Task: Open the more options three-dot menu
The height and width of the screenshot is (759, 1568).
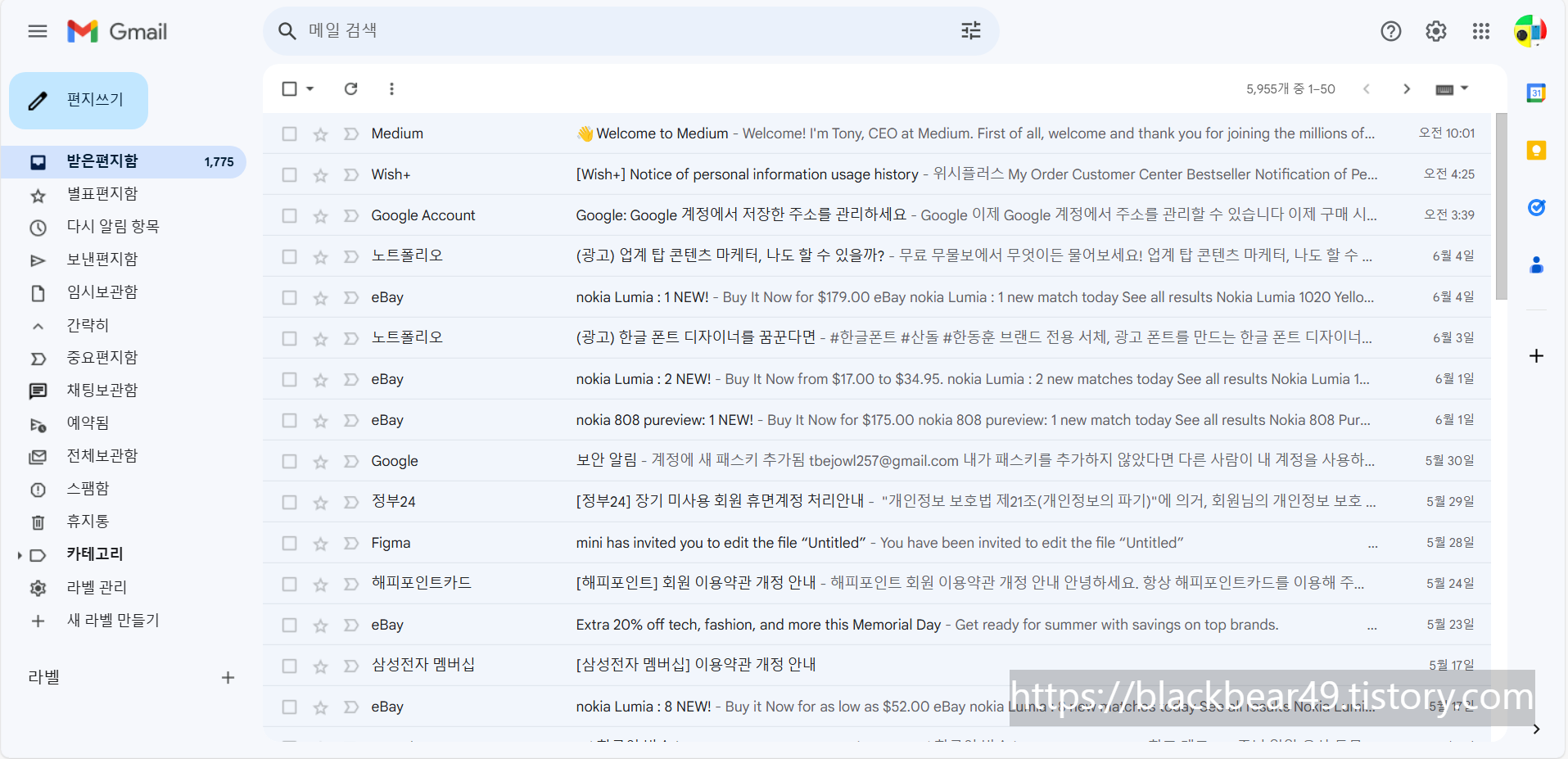Action: tap(391, 88)
